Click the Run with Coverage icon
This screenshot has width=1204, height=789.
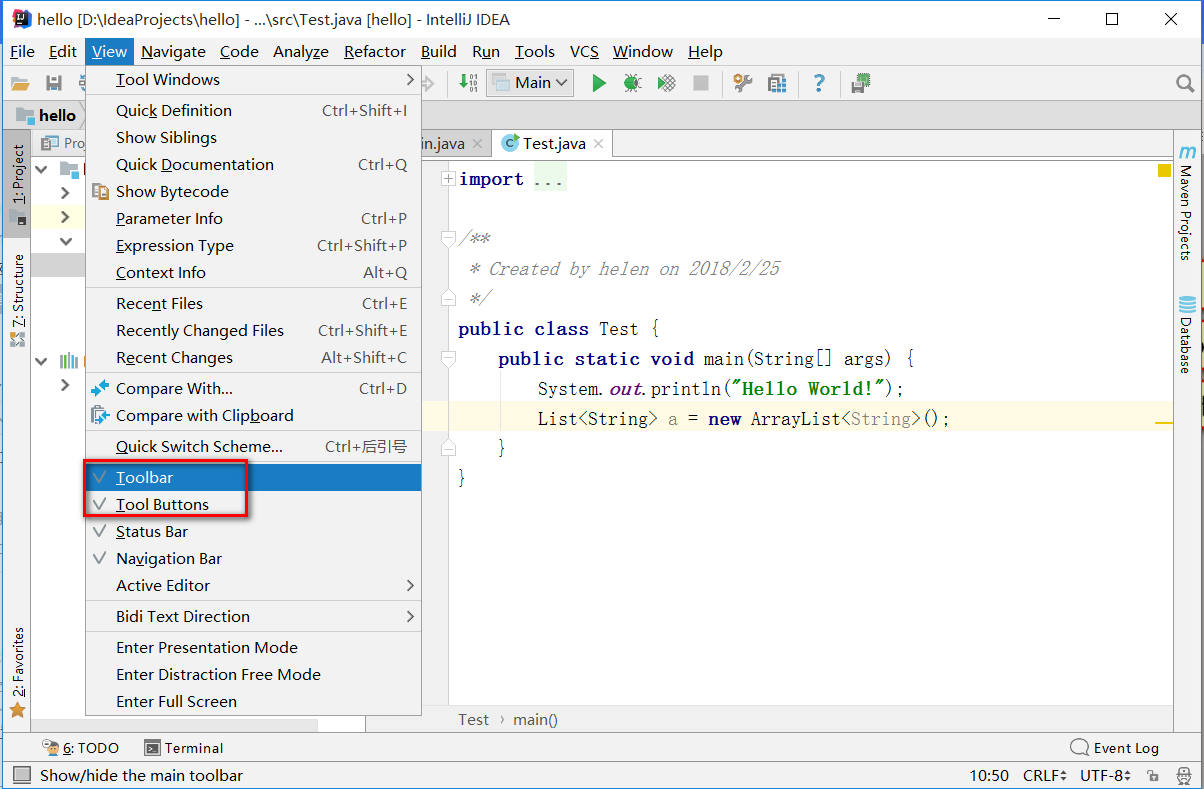pos(666,83)
